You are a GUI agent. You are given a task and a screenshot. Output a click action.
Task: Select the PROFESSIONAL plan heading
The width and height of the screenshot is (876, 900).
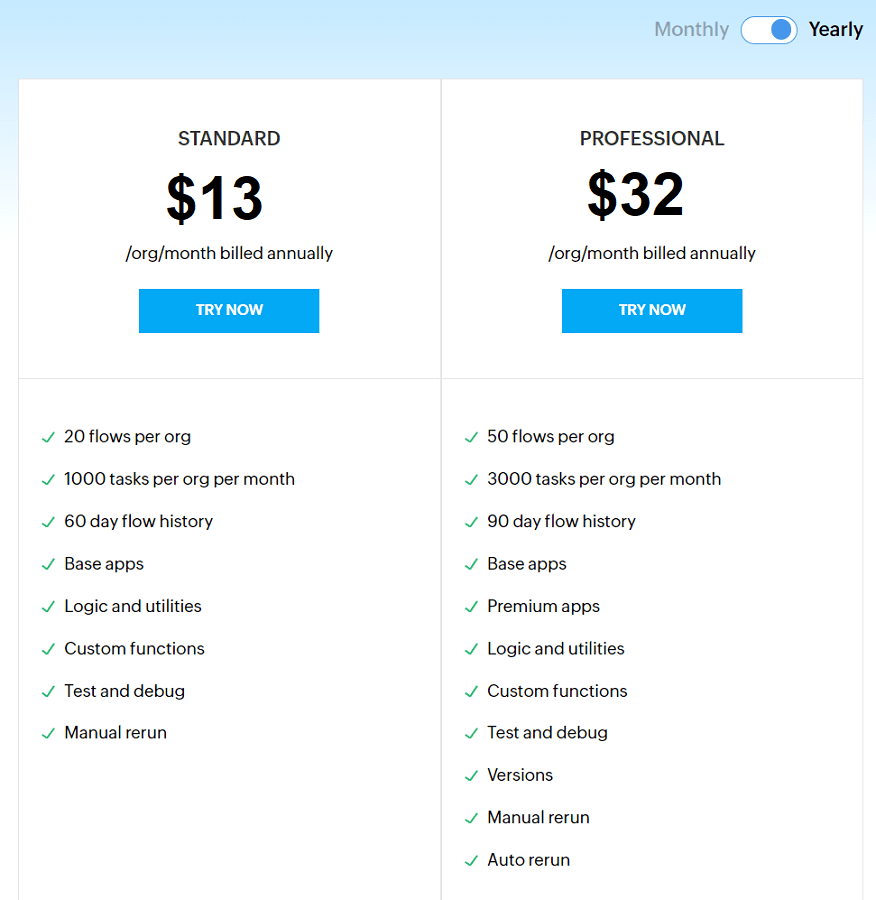pos(651,138)
